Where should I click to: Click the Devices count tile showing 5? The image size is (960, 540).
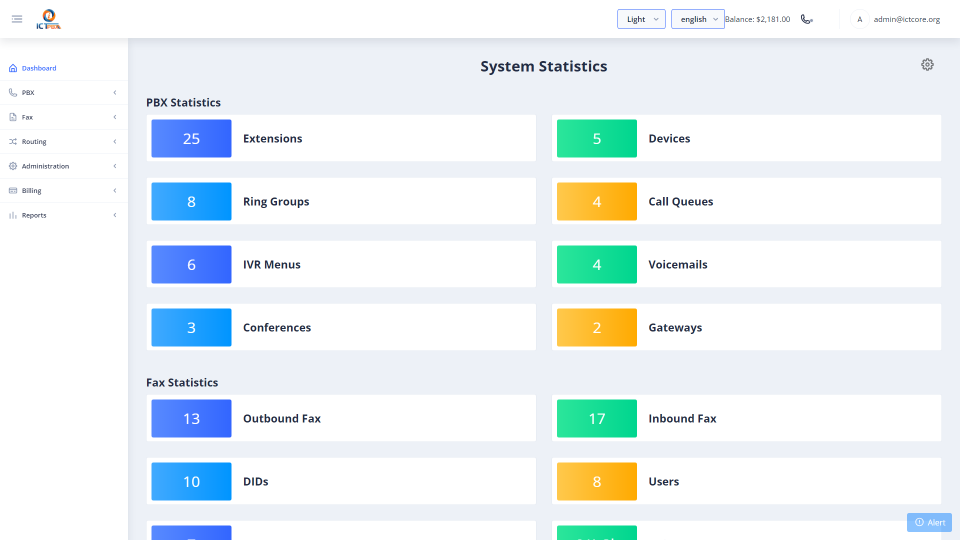pos(597,138)
